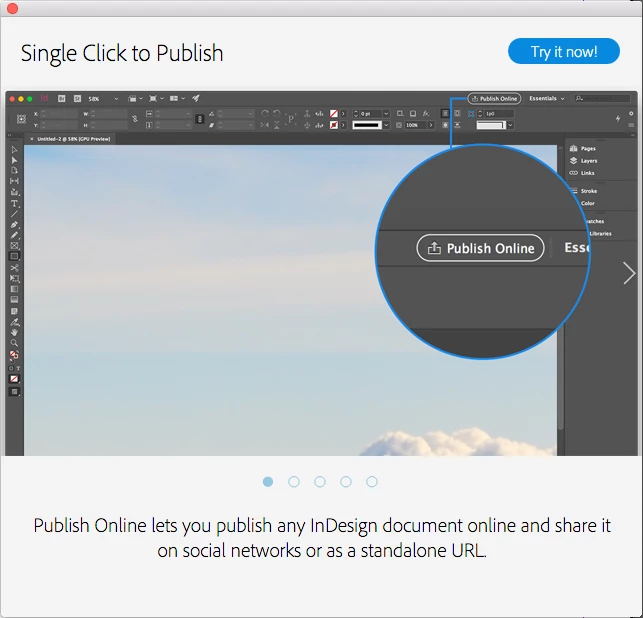This screenshot has width=643, height=618.
Task: Click the GPU Performance rocket icon
Action: [x=196, y=98]
